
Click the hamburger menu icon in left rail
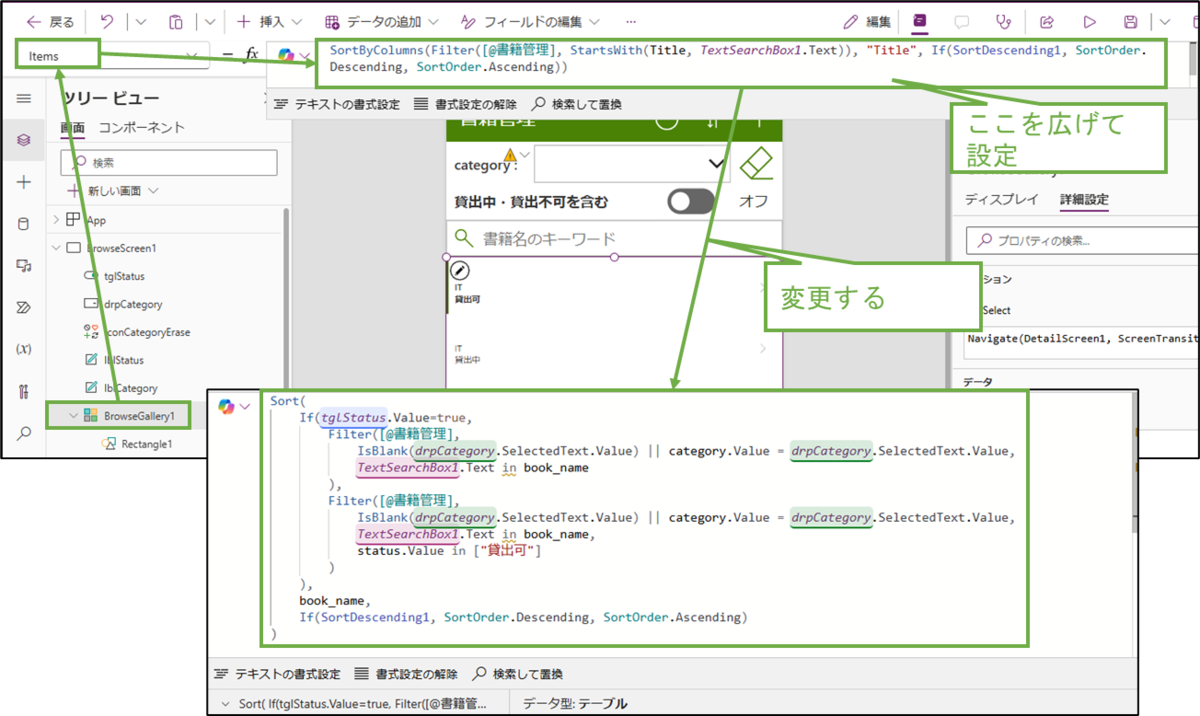24,98
